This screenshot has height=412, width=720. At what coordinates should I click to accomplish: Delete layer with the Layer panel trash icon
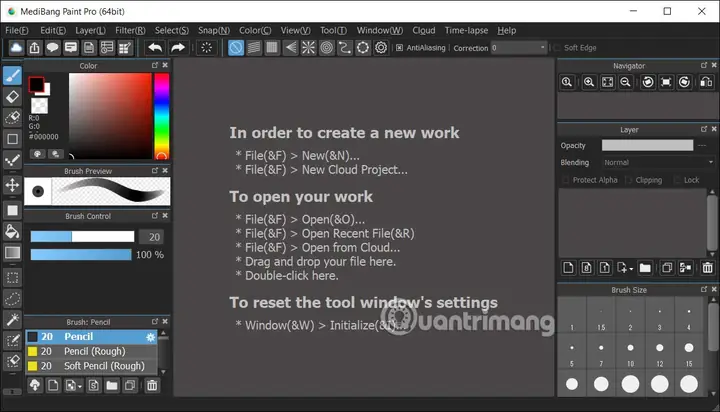pos(708,268)
